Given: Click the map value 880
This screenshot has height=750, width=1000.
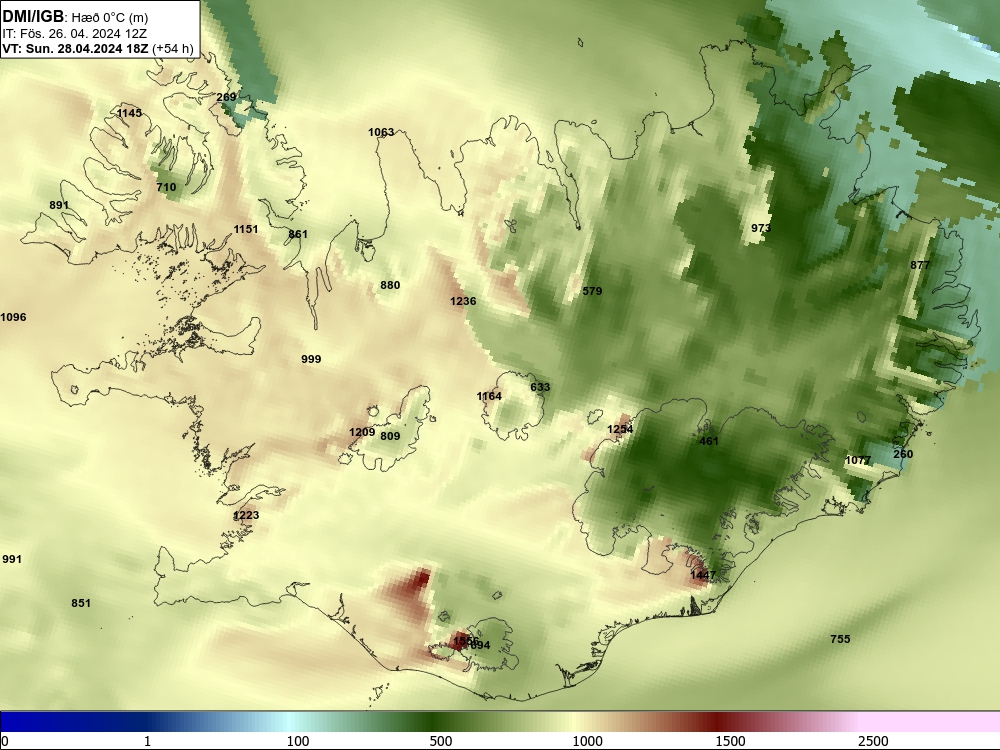Looking at the screenshot, I should click(x=390, y=285).
